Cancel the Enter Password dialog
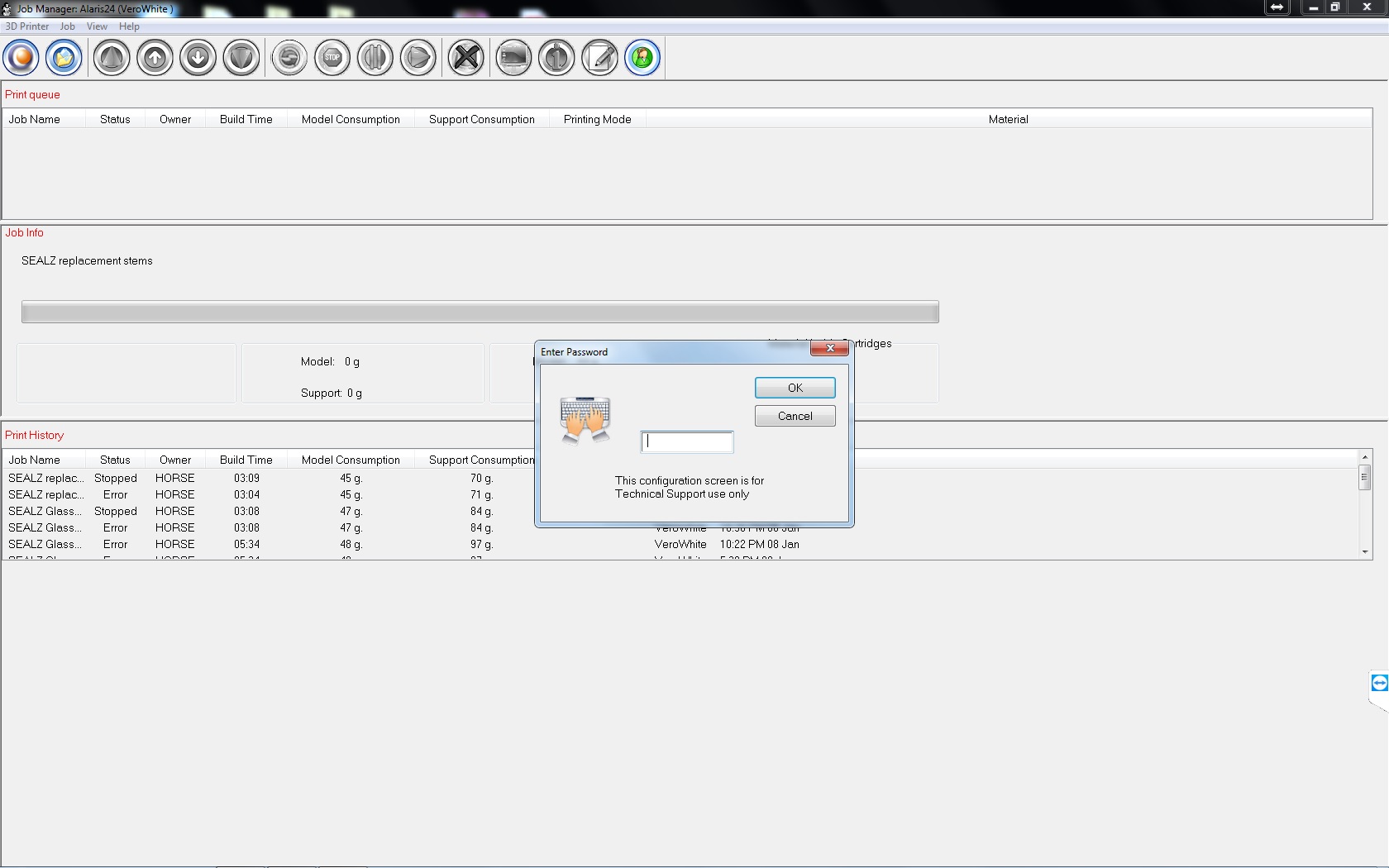The image size is (1389, 868). (795, 416)
